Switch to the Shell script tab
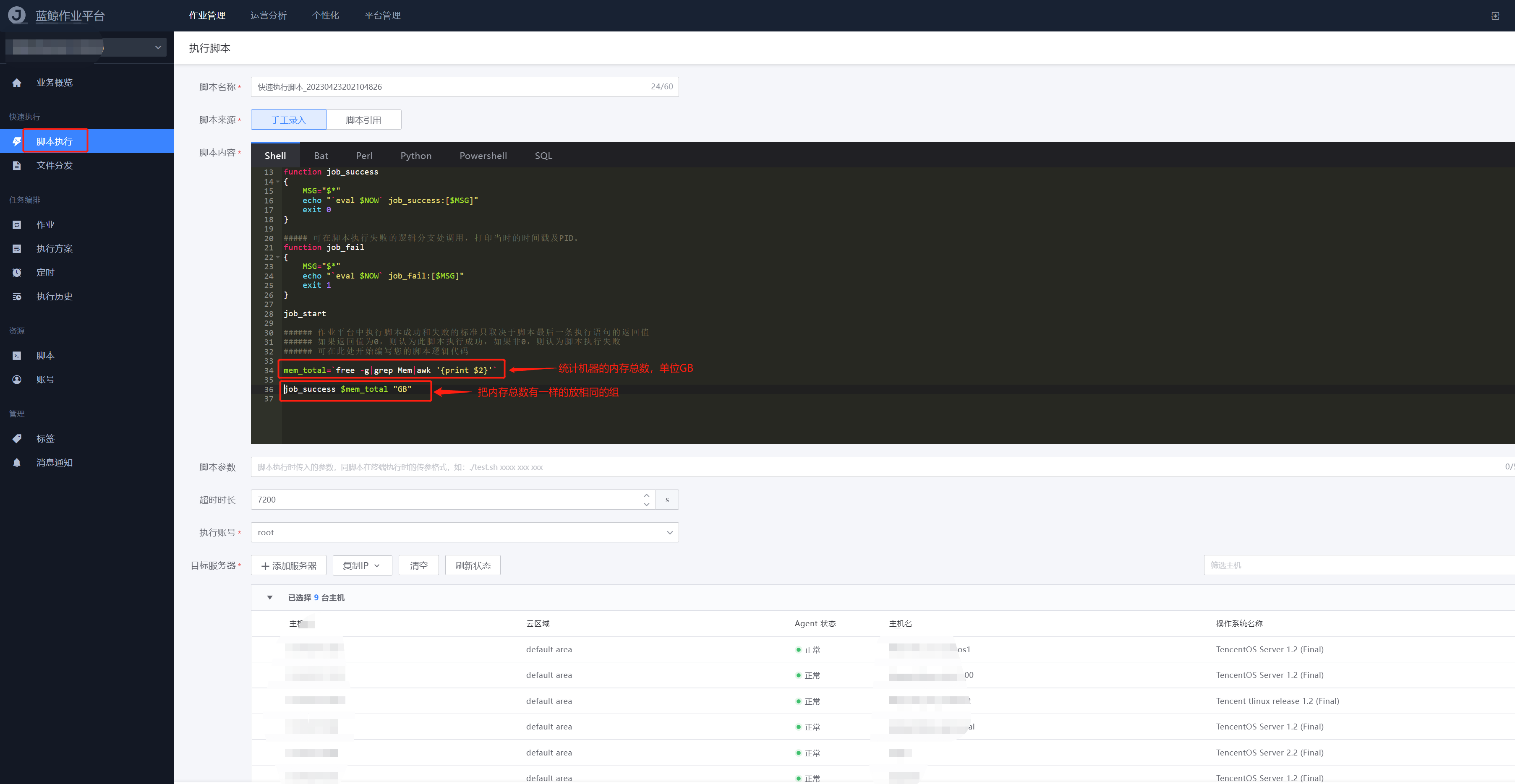Screen dimensions: 1515x784 tap(275, 156)
